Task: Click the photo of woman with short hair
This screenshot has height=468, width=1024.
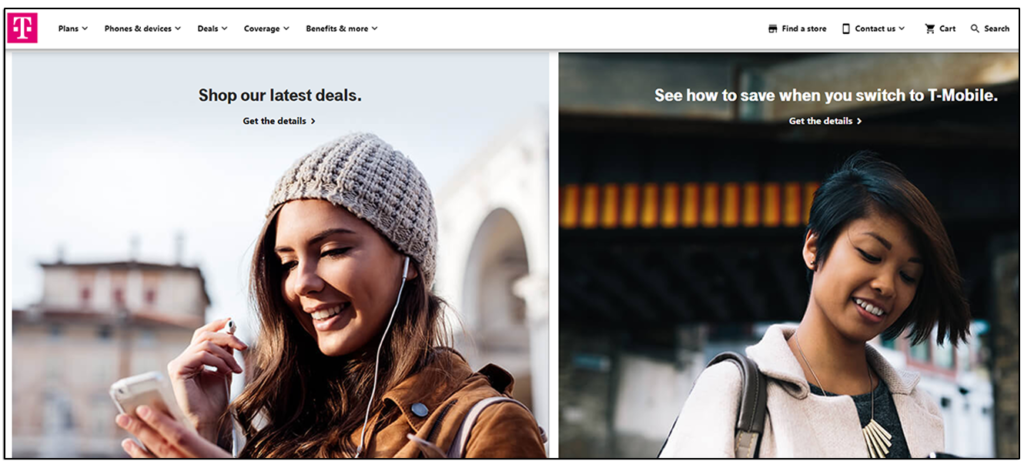Action: tap(850, 320)
